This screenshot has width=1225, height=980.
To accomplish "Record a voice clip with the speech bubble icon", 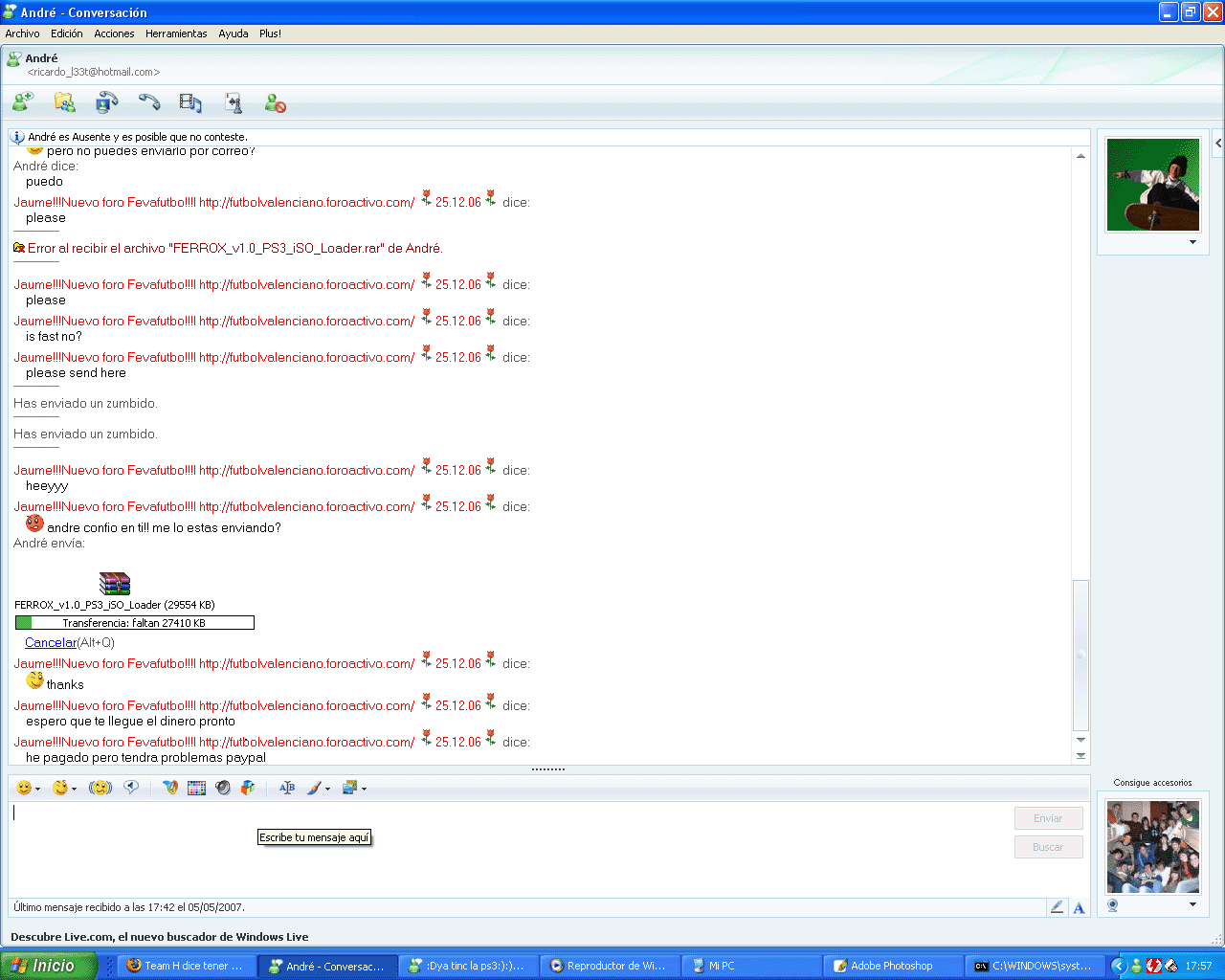I will click(131, 788).
